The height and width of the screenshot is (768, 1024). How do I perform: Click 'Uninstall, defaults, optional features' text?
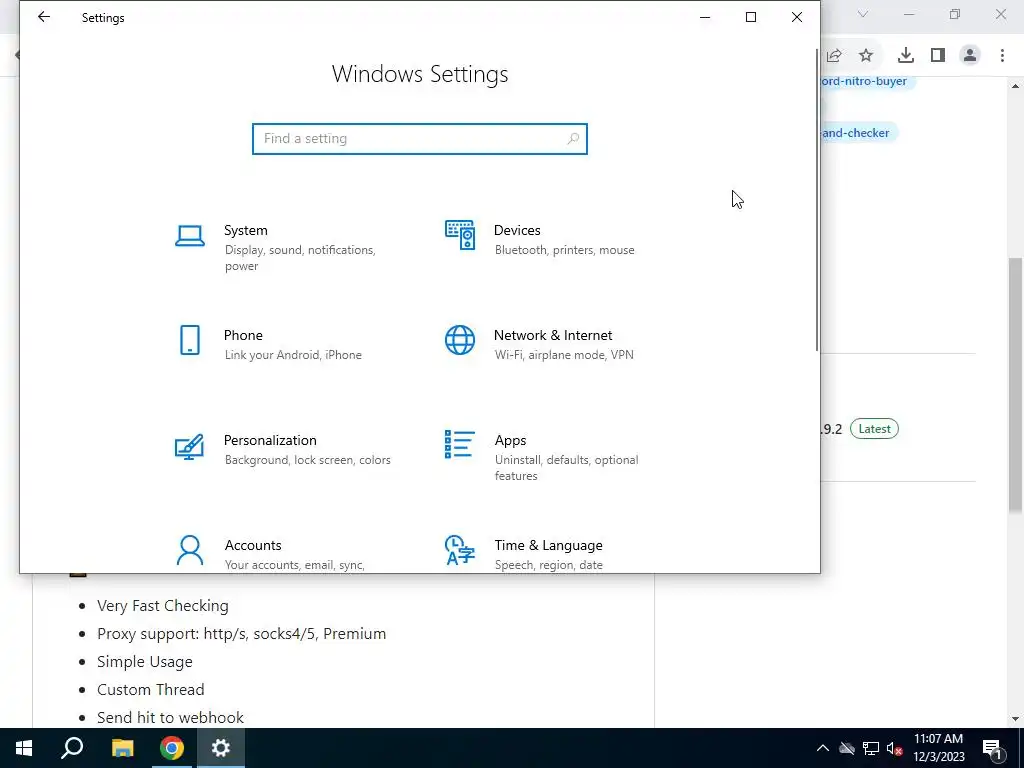click(x=566, y=468)
